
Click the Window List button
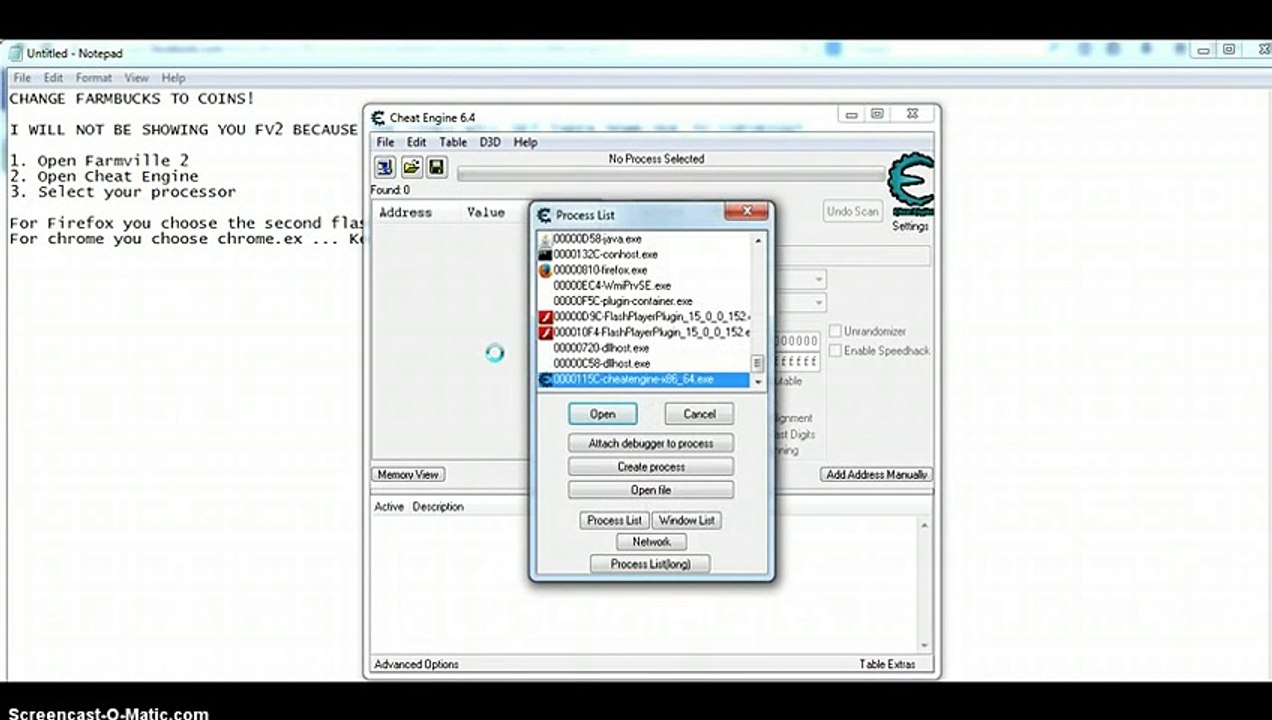point(686,520)
